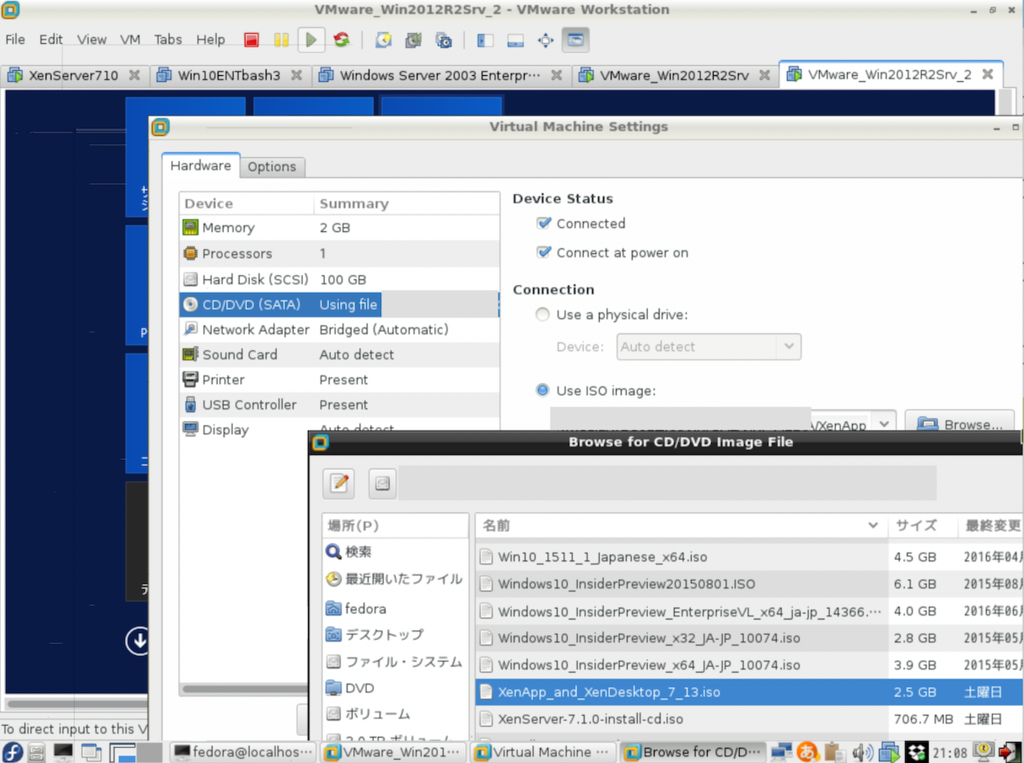Open the View menu
This screenshot has height=763, width=1024.
pos(92,40)
